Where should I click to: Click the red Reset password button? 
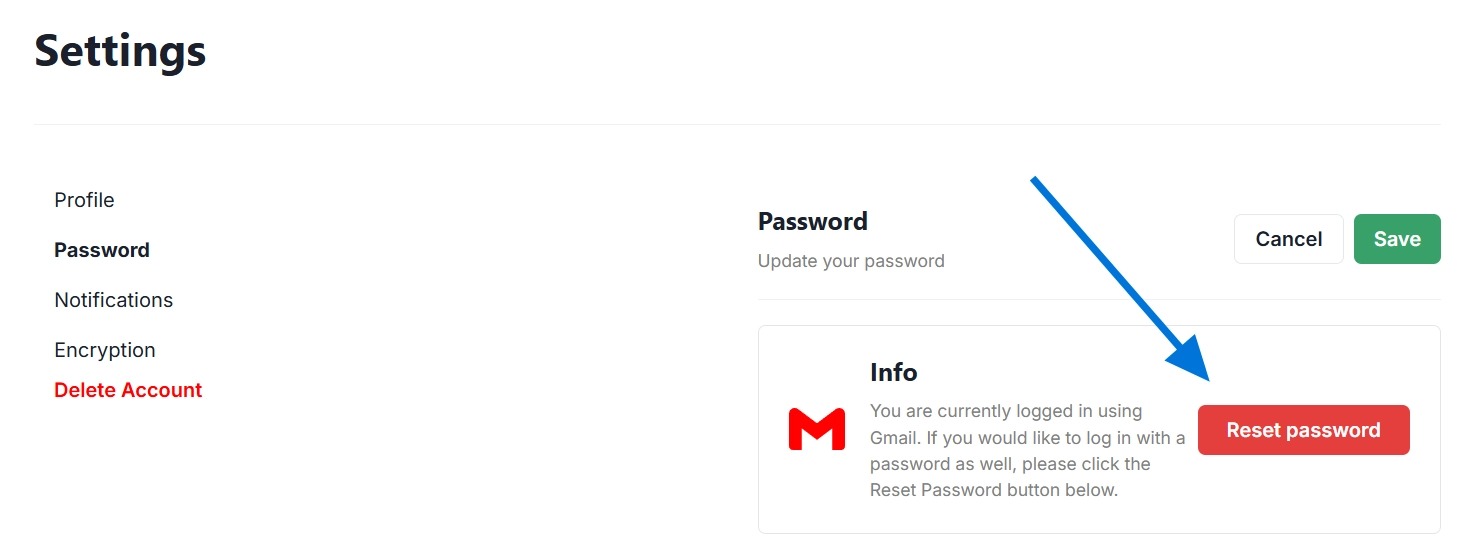[x=1303, y=430]
